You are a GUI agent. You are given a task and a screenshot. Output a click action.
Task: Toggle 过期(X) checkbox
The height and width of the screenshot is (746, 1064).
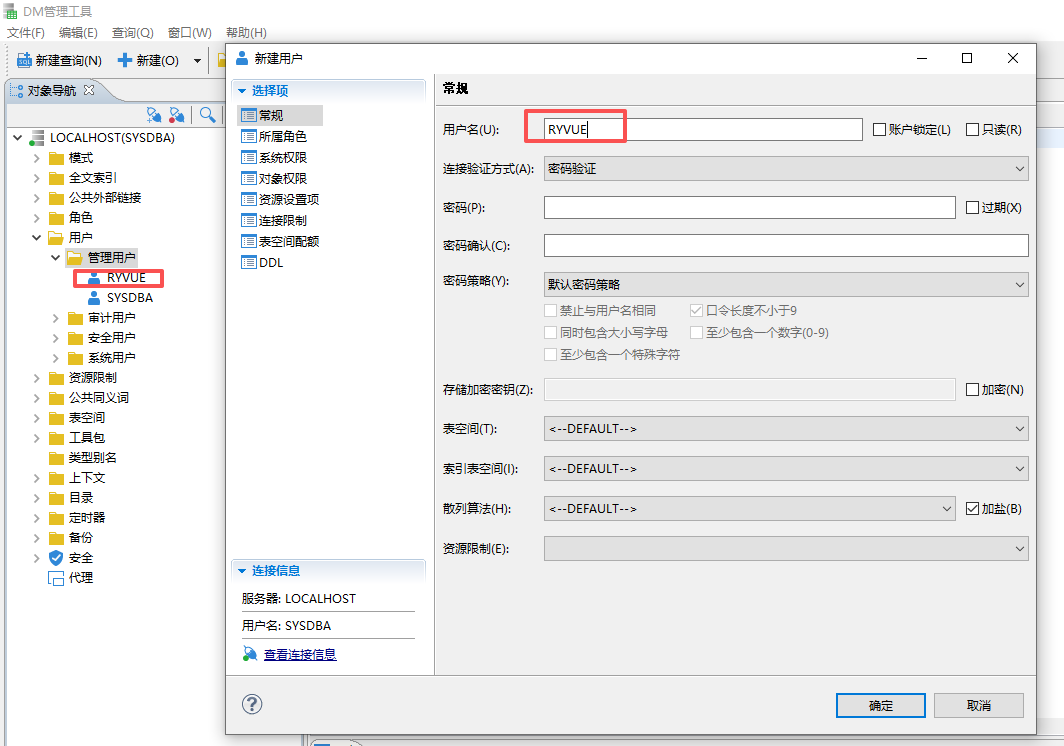972,208
